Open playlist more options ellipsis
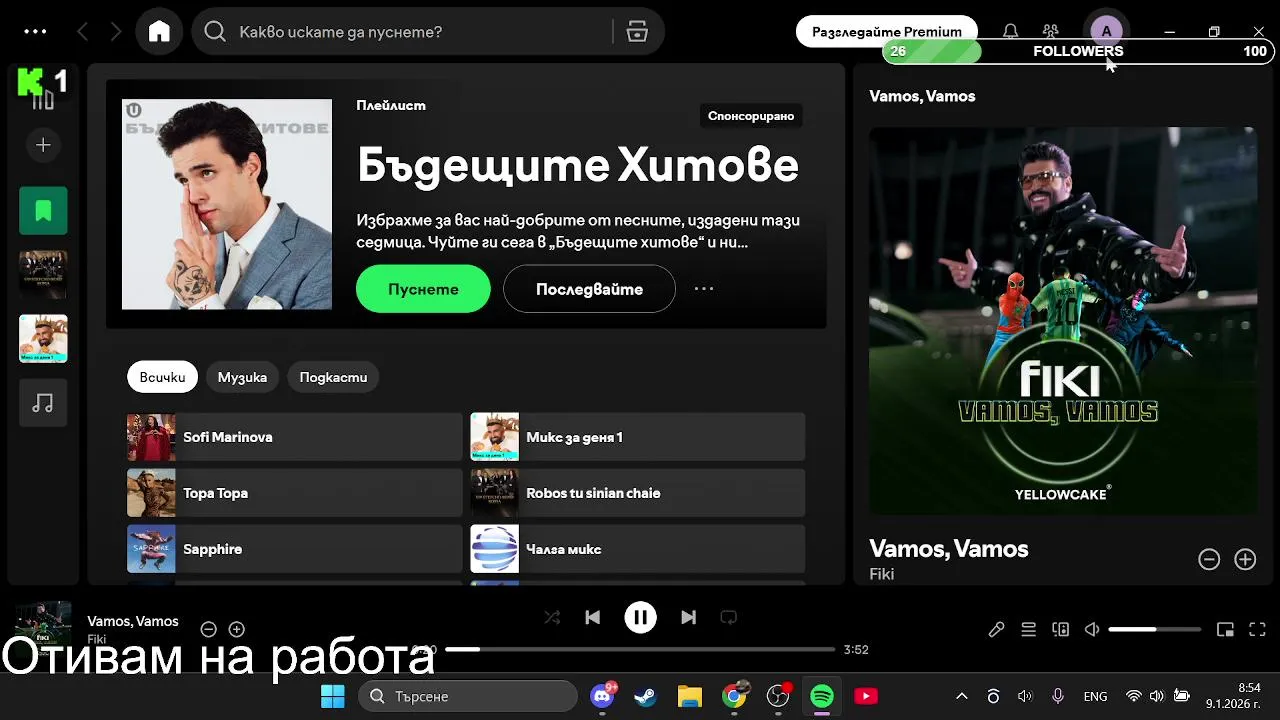This screenshot has width=1280, height=720. click(x=704, y=289)
